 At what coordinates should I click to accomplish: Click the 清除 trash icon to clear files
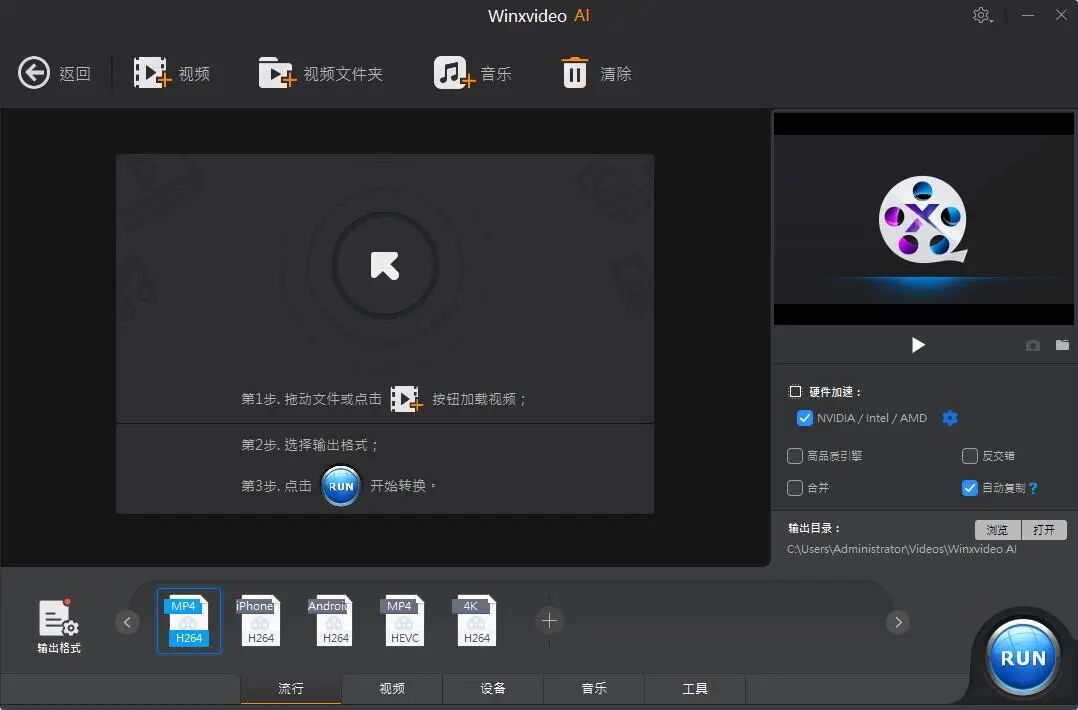coord(574,71)
